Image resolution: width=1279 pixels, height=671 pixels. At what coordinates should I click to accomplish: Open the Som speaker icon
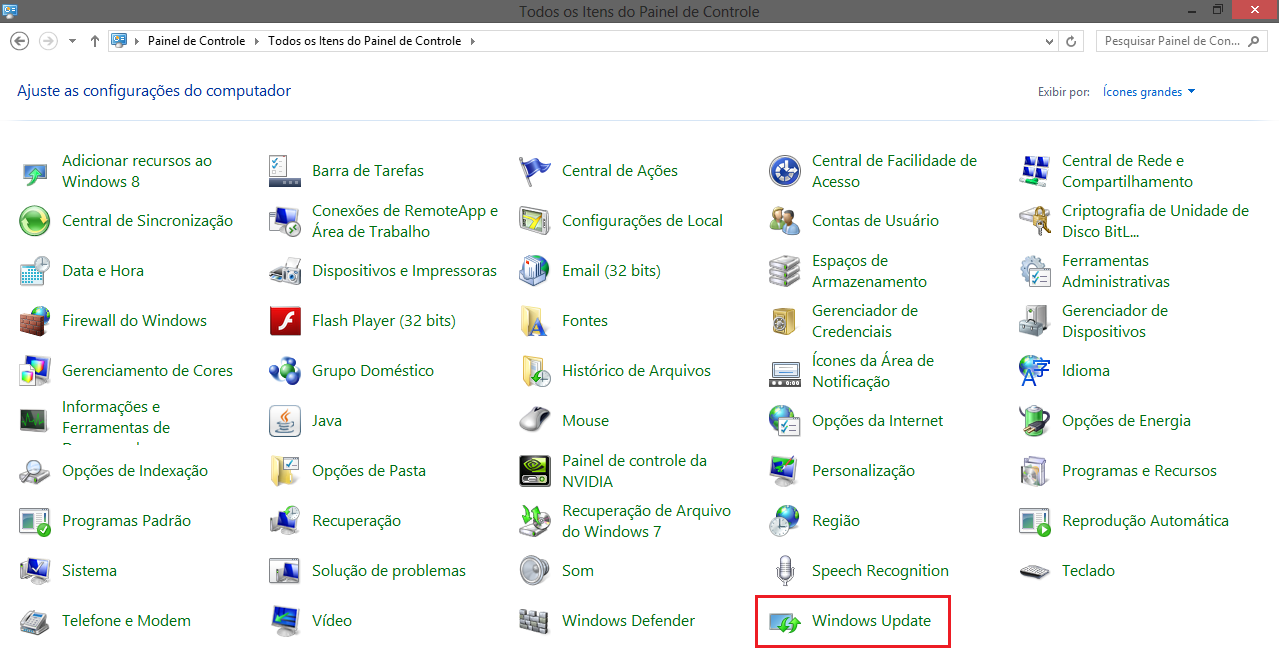tap(535, 571)
